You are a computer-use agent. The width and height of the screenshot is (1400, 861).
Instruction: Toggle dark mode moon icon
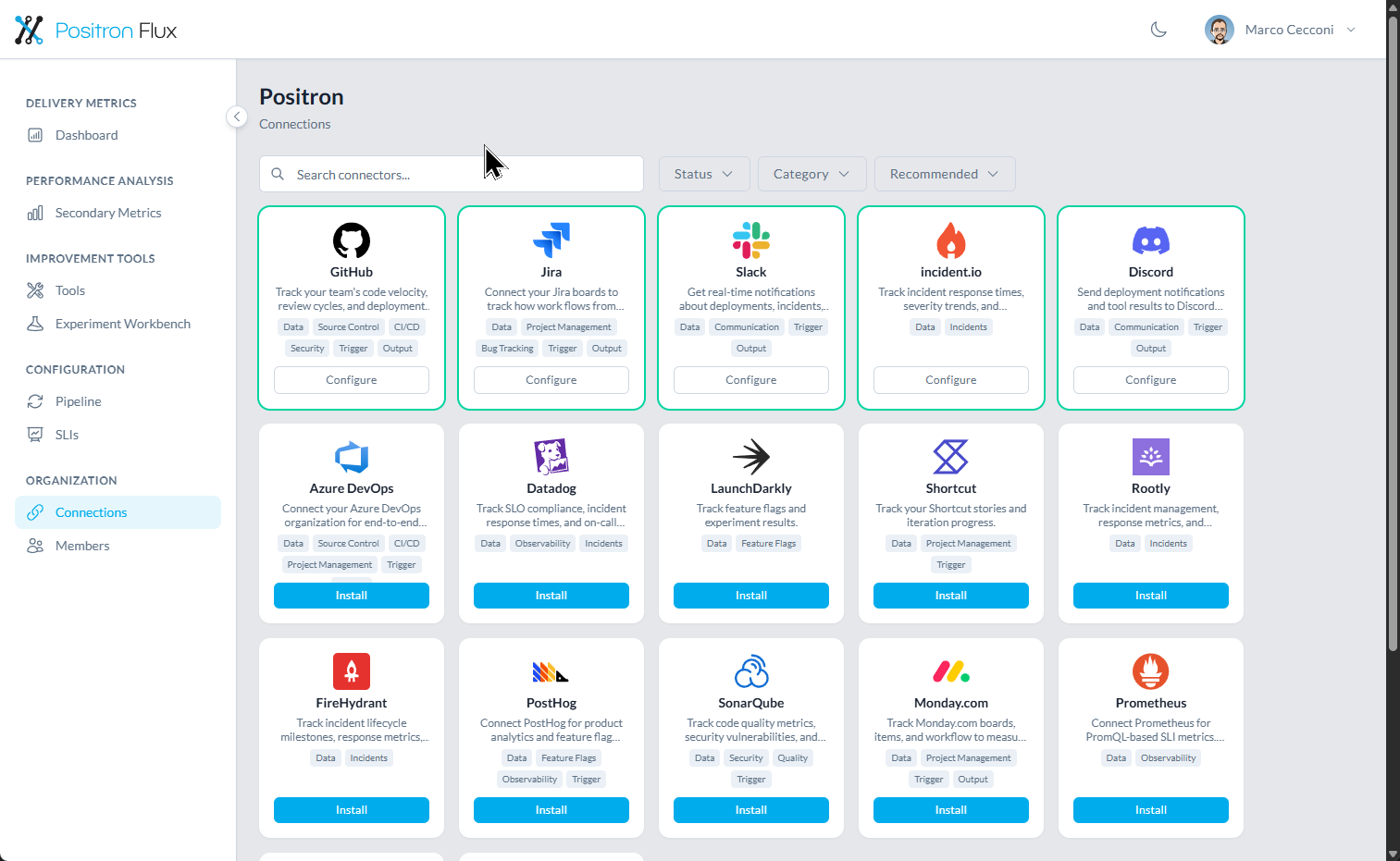1158,30
